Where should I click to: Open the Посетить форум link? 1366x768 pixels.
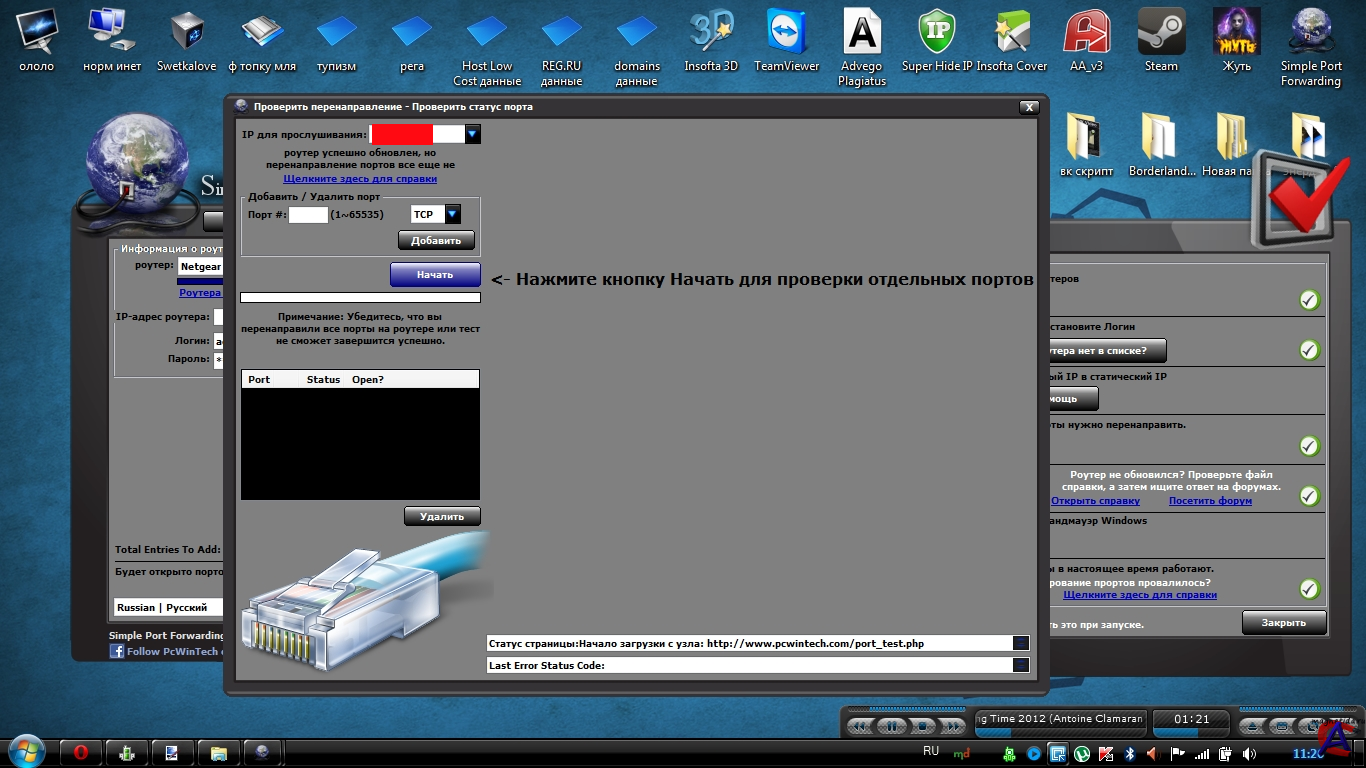click(1210, 501)
